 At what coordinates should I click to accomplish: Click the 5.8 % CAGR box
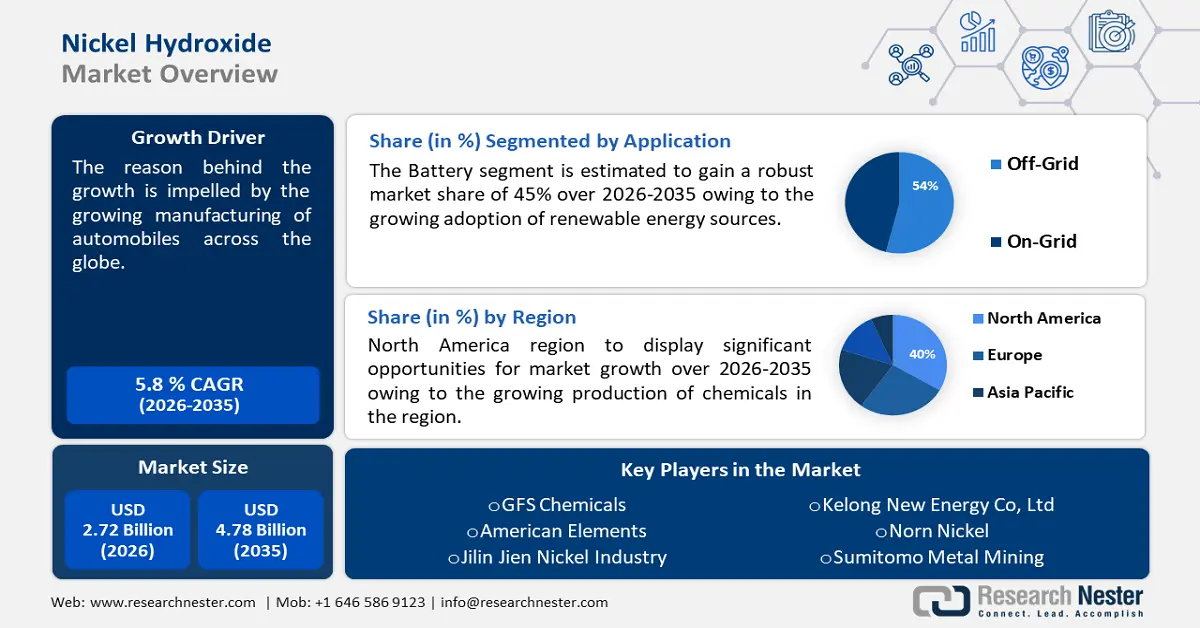193,395
